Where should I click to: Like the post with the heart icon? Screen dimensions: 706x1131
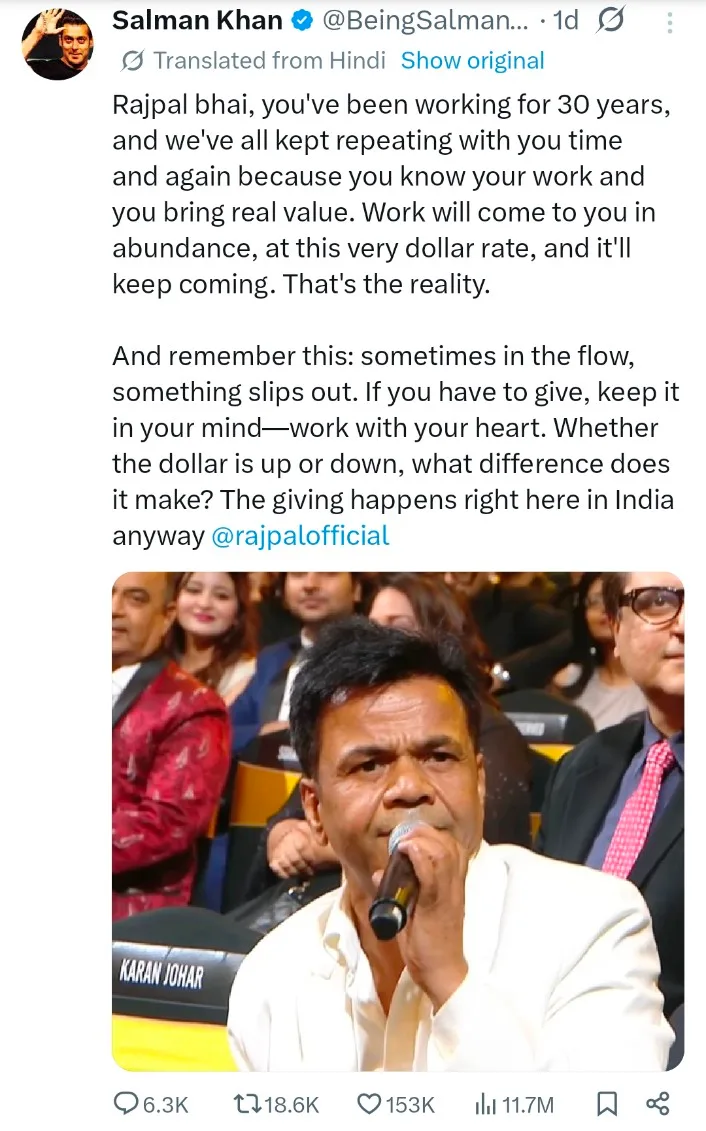(x=370, y=1104)
